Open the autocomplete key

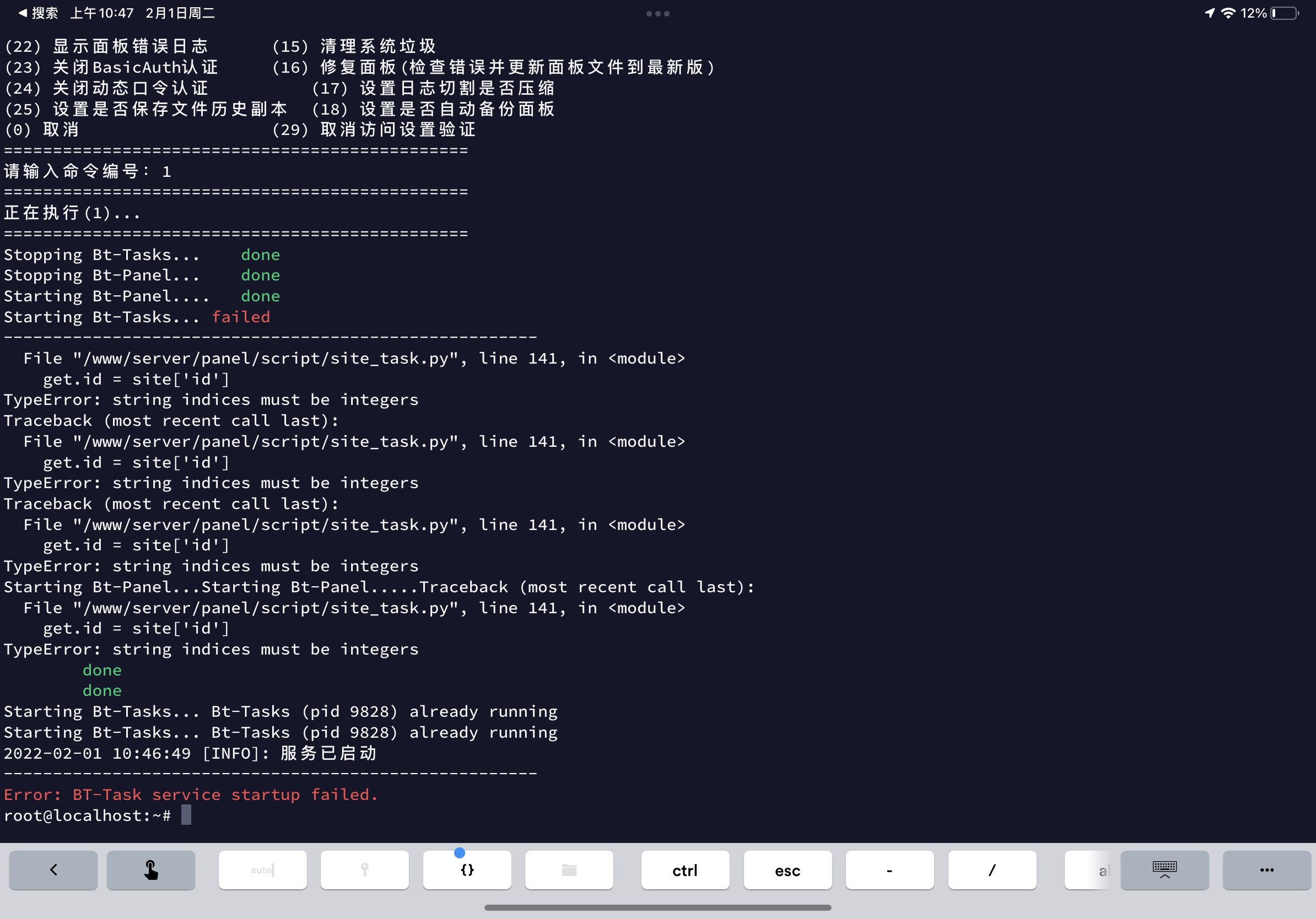pos(262,870)
